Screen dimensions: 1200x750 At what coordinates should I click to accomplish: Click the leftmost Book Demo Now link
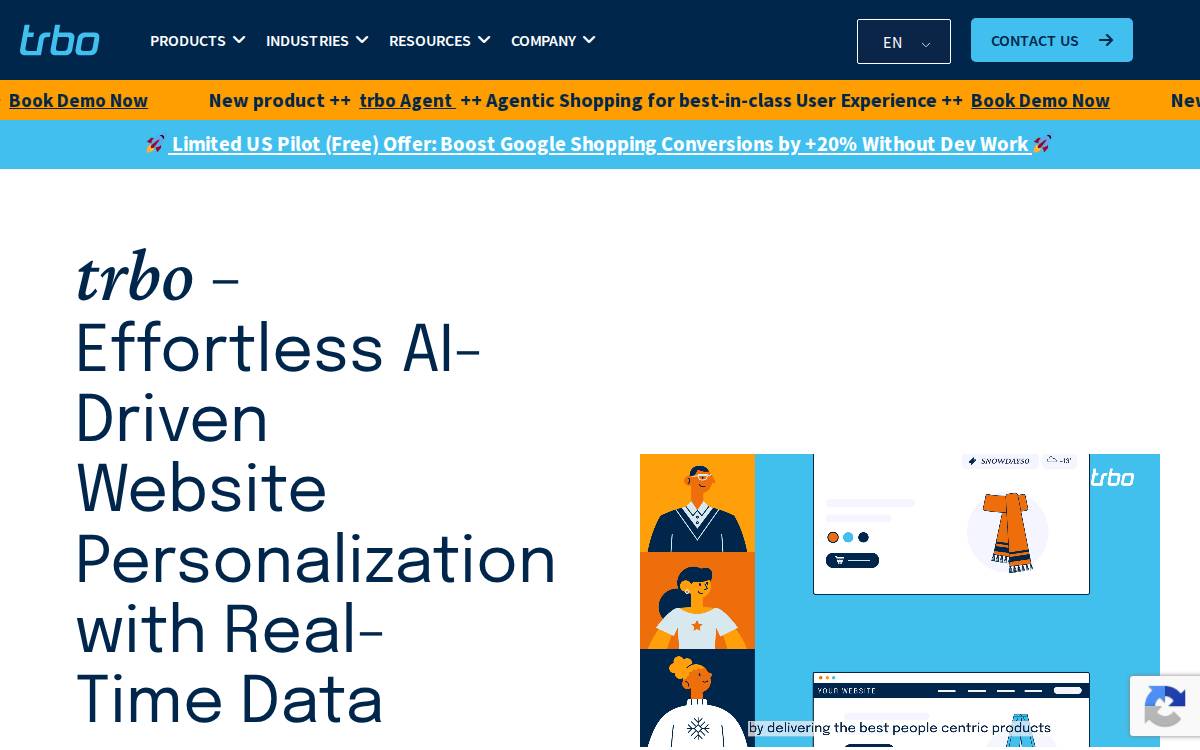78,100
